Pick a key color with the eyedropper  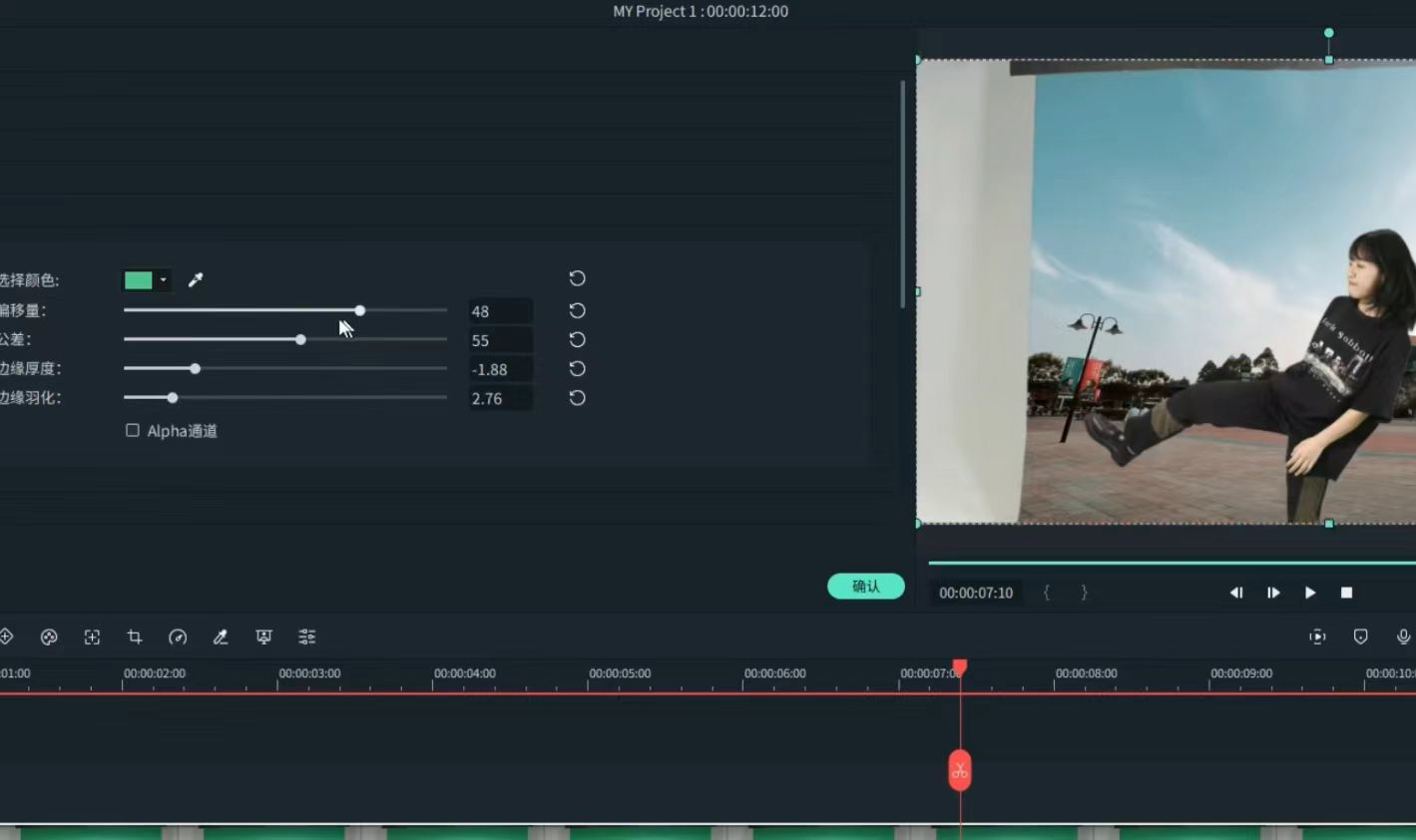coord(196,280)
